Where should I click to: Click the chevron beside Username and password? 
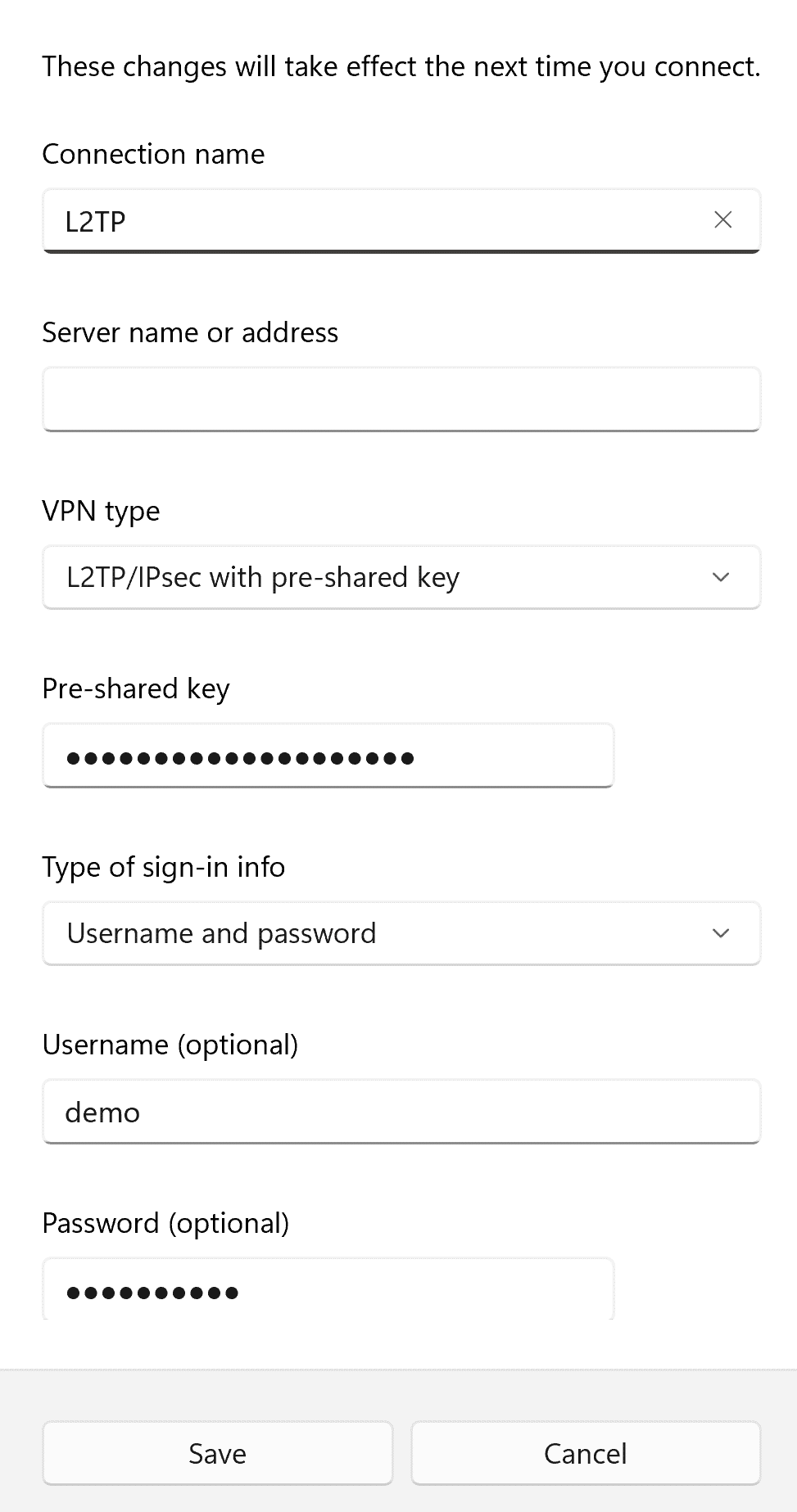point(721,934)
